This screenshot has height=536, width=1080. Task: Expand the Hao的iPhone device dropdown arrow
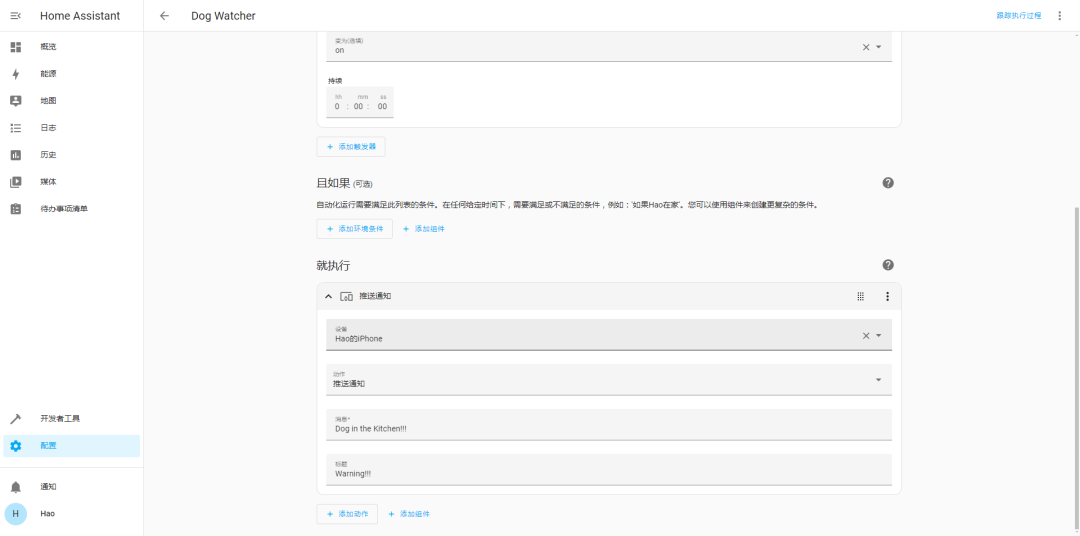[879, 336]
